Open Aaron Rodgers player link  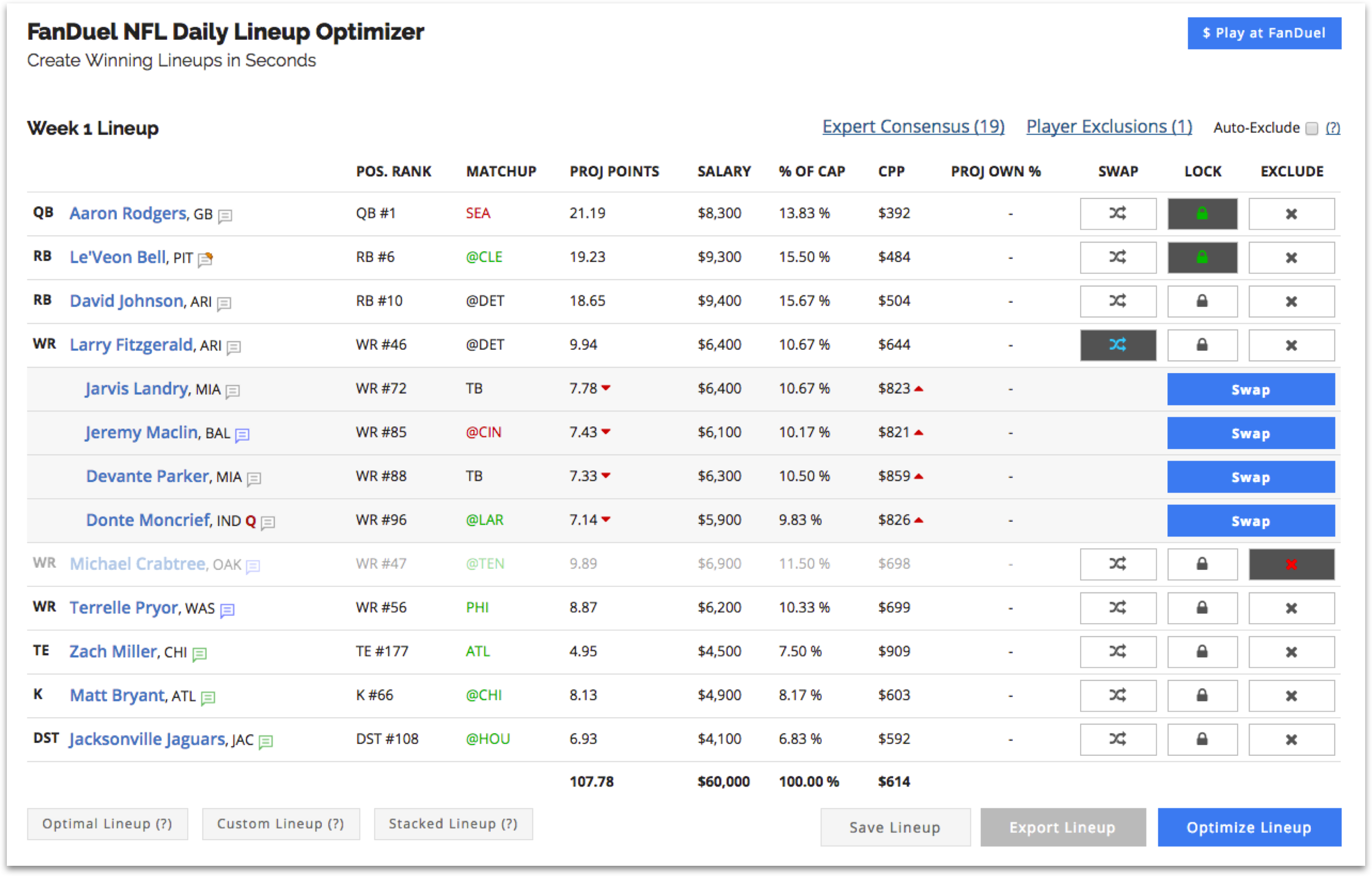128,213
